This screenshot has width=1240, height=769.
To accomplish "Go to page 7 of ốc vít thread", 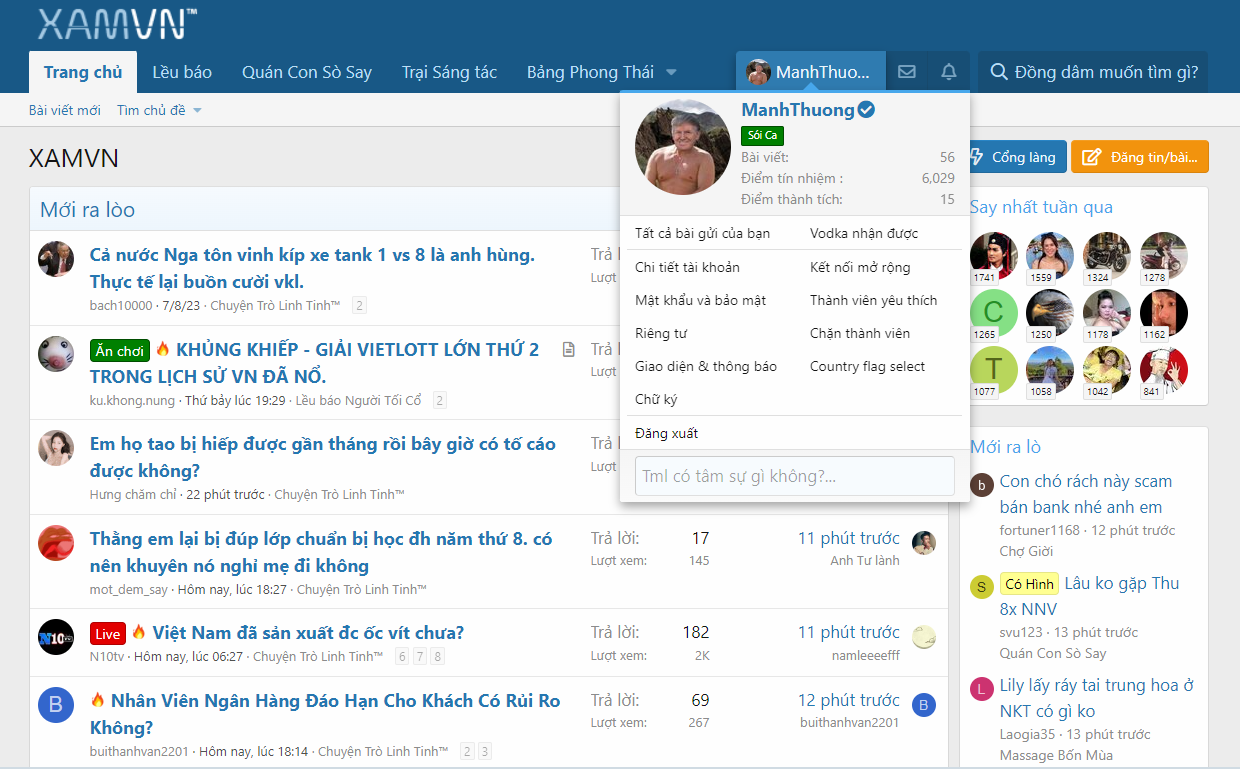I will (420, 656).
